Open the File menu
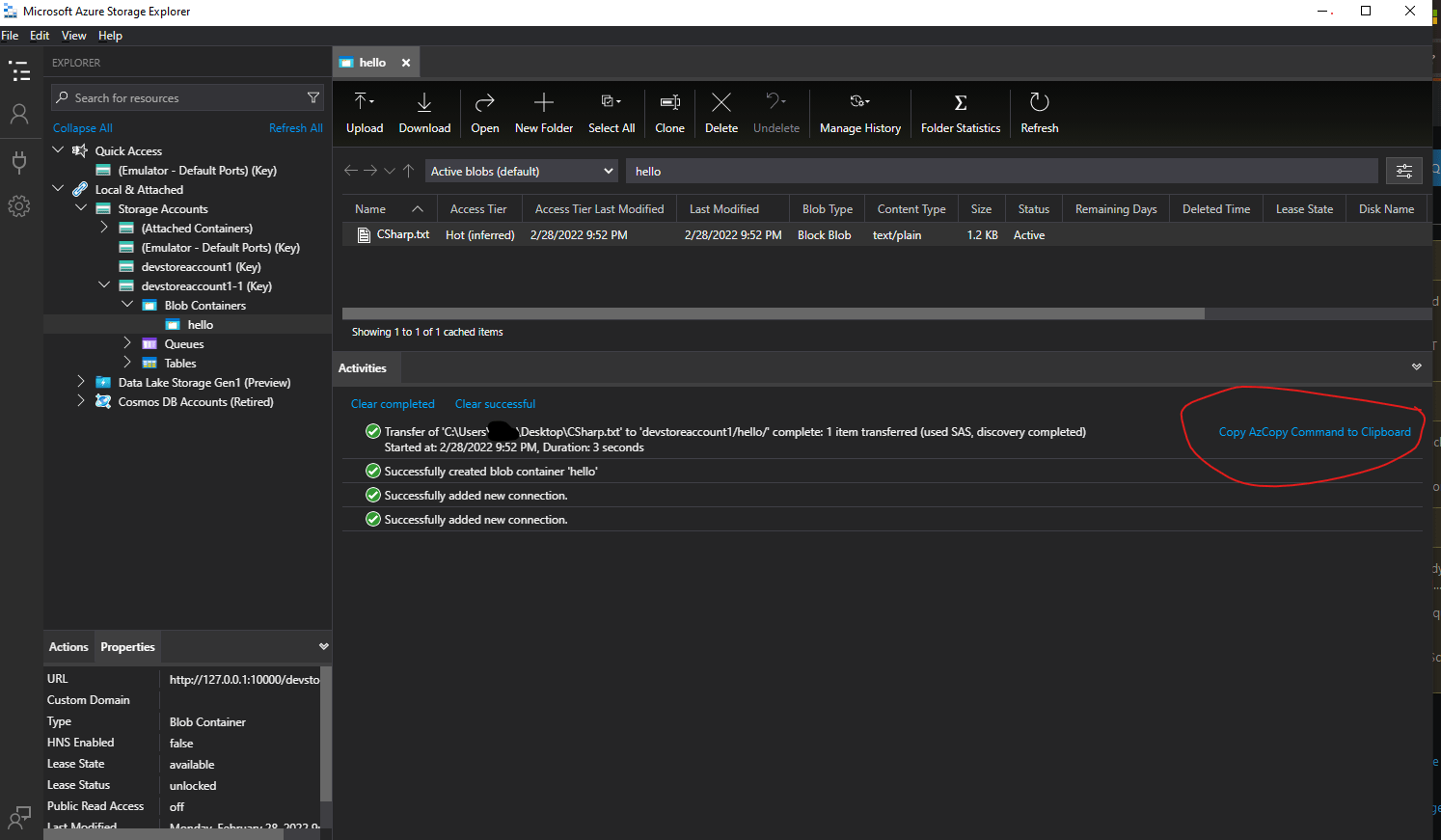The width and height of the screenshot is (1441, 840). pyautogui.click(x=10, y=36)
